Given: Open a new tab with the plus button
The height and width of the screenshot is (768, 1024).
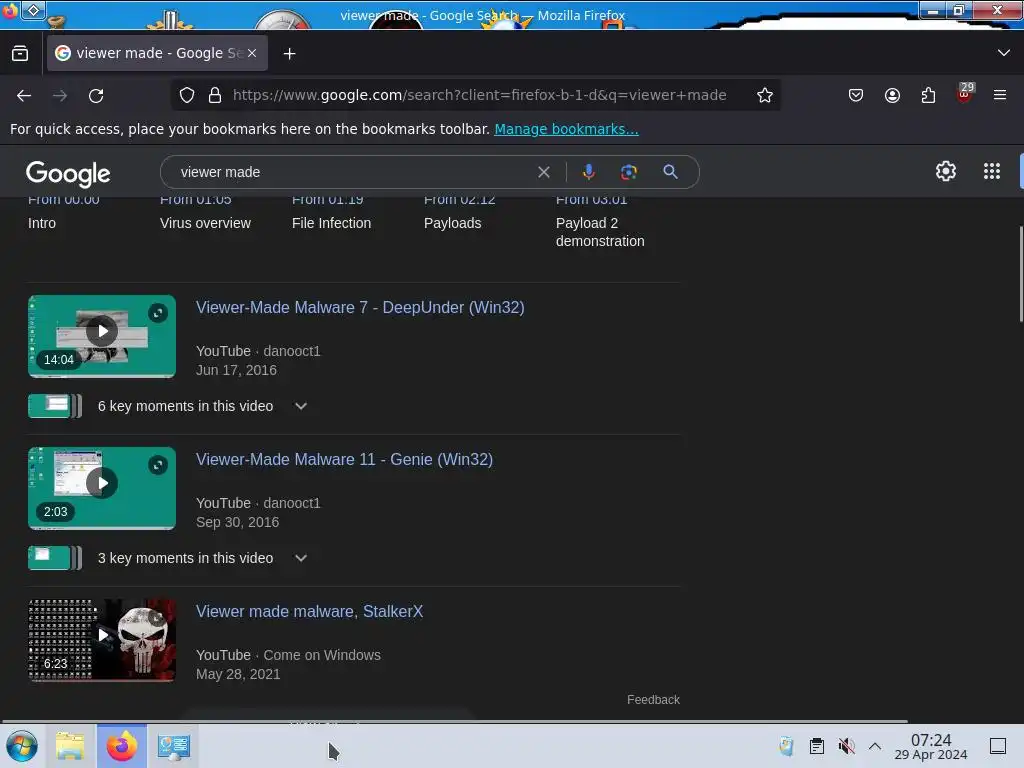Looking at the screenshot, I should point(289,54).
